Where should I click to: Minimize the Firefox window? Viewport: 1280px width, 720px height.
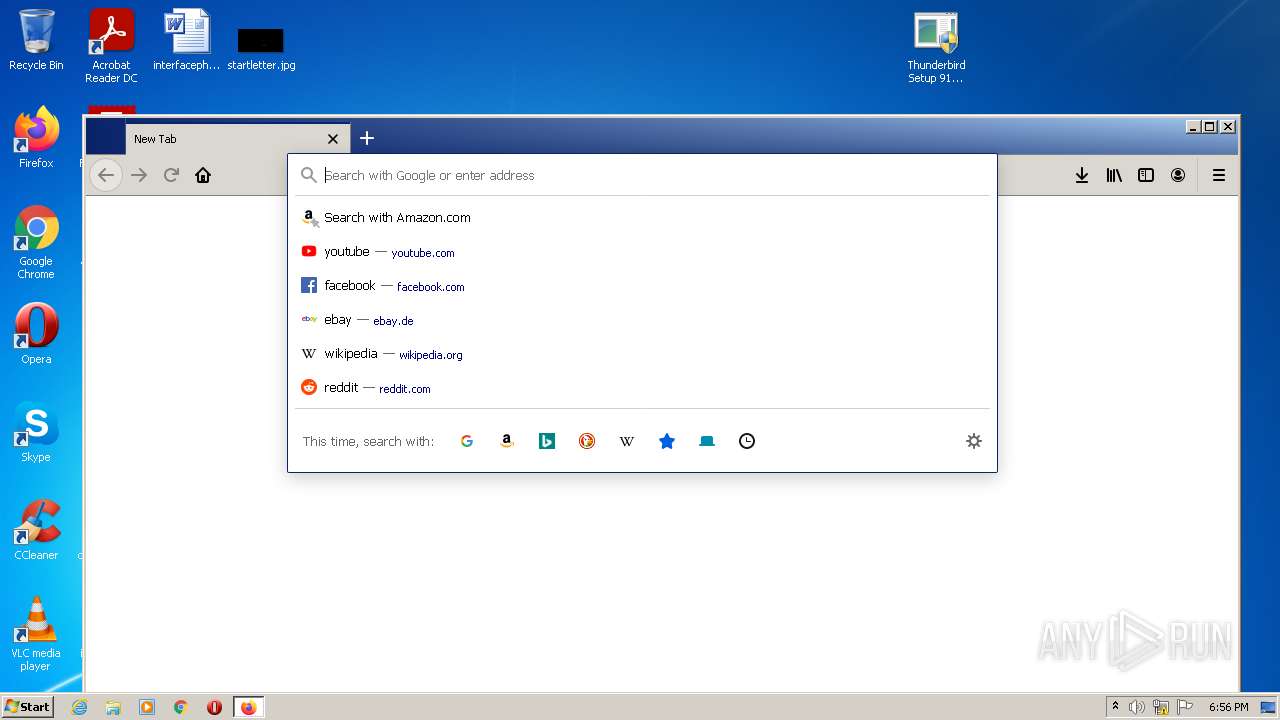[1193, 126]
